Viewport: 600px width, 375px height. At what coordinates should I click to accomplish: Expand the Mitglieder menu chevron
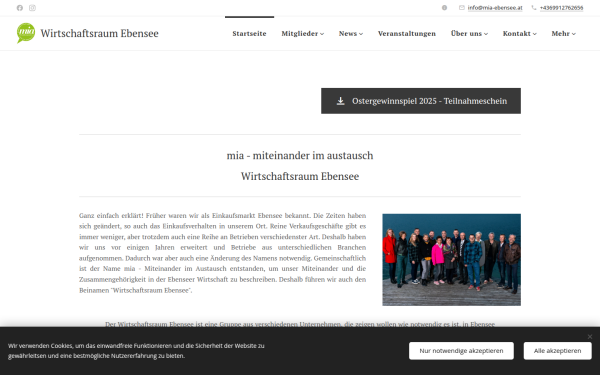[x=322, y=34]
